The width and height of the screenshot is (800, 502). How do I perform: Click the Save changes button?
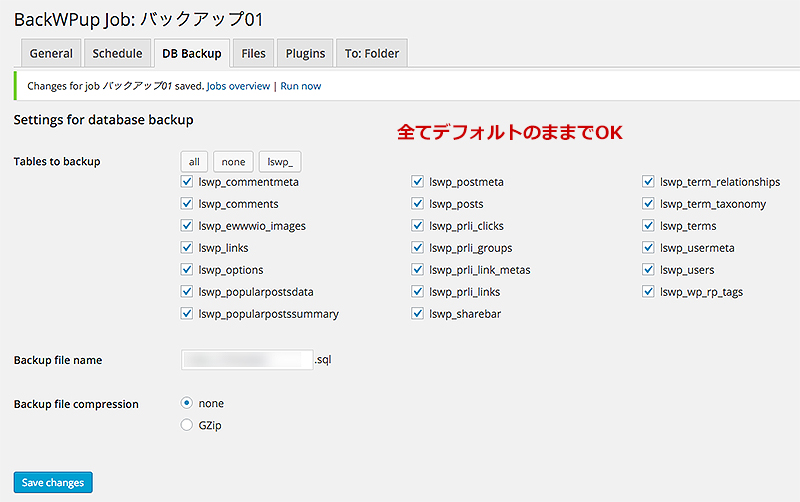coord(53,482)
